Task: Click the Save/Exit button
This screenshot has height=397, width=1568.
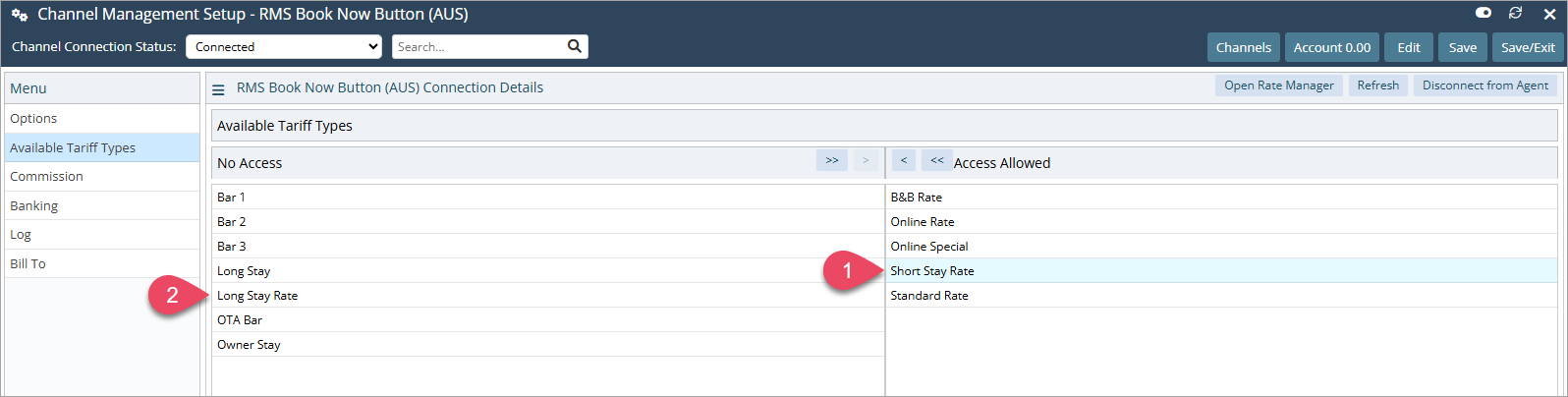Action: coord(1528,47)
